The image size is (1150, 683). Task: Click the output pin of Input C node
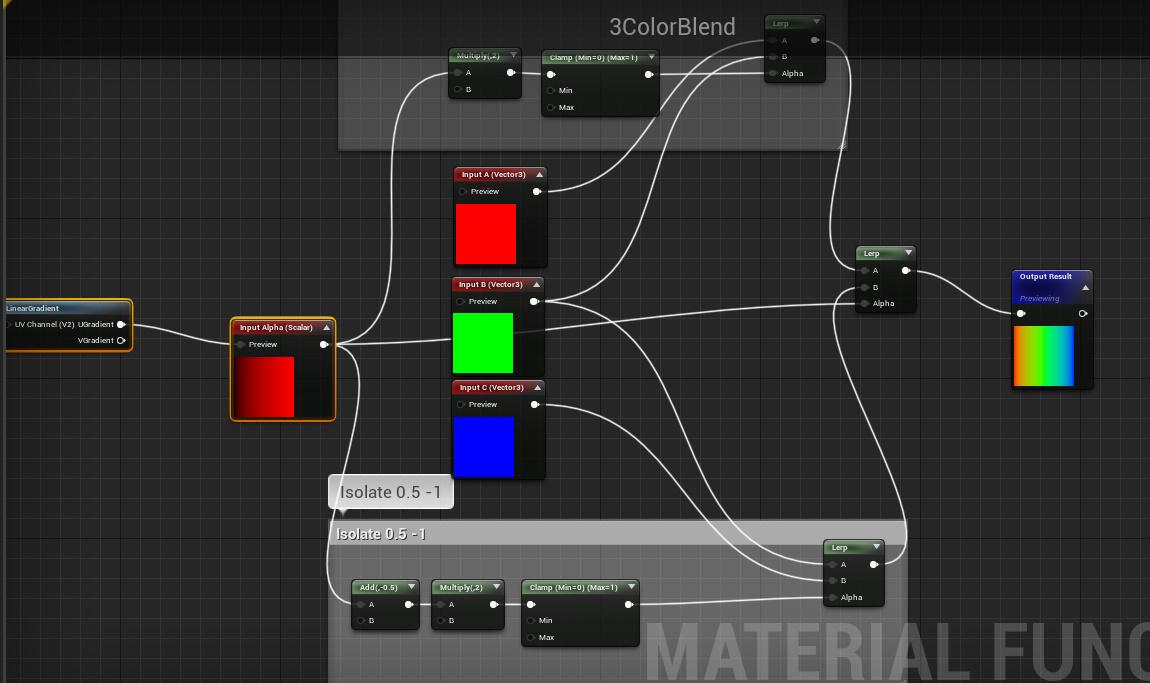(x=535, y=404)
